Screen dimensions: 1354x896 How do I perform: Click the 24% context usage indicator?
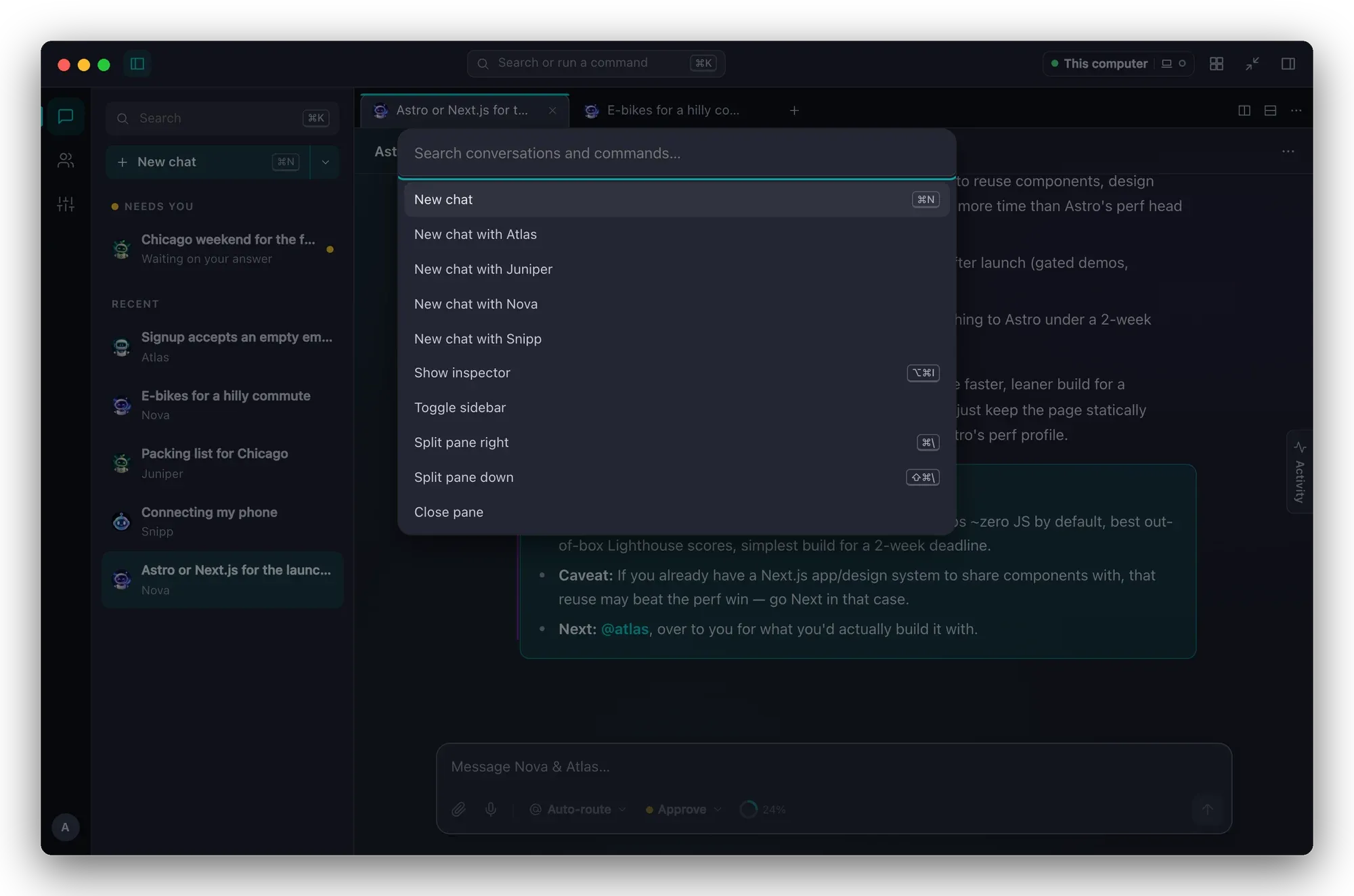[763, 809]
